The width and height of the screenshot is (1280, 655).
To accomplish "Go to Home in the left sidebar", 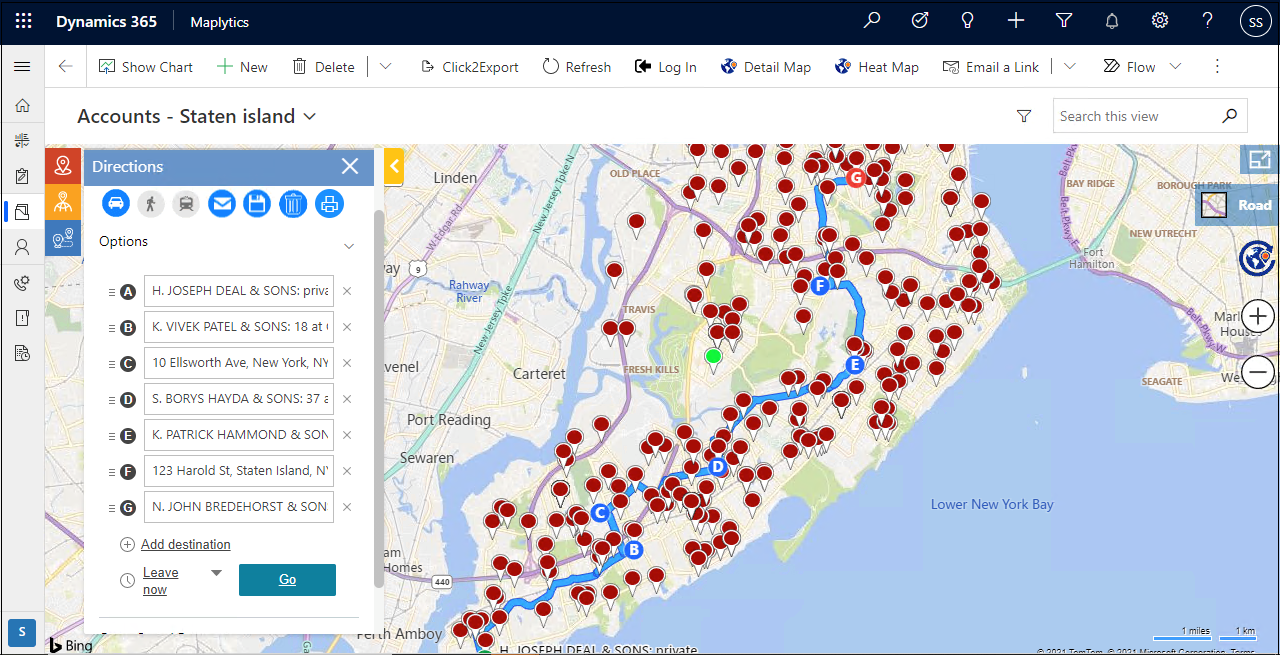I will coord(22,105).
